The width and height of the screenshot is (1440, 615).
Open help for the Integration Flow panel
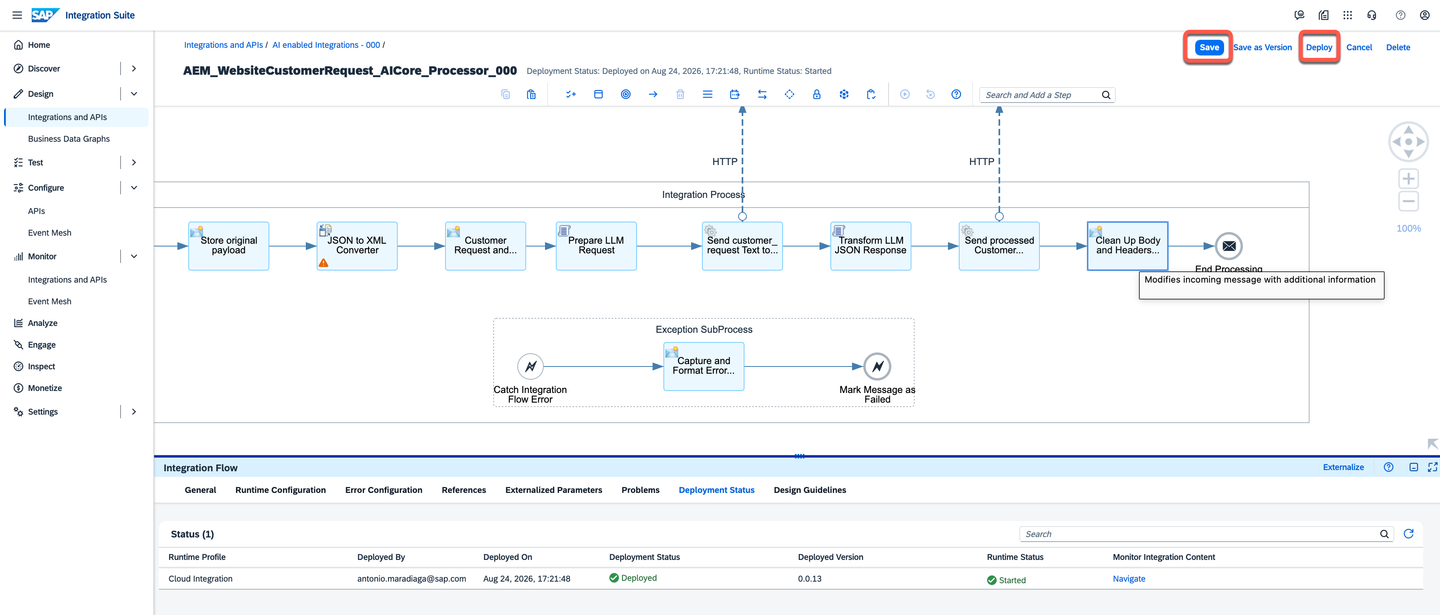[x=1388, y=467]
